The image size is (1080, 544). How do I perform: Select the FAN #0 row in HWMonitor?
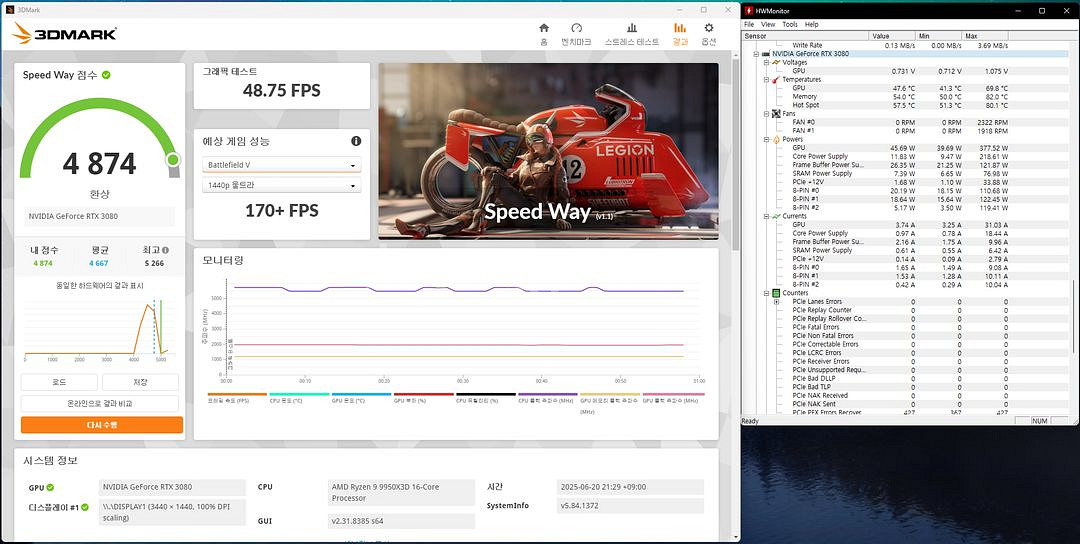coord(900,122)
